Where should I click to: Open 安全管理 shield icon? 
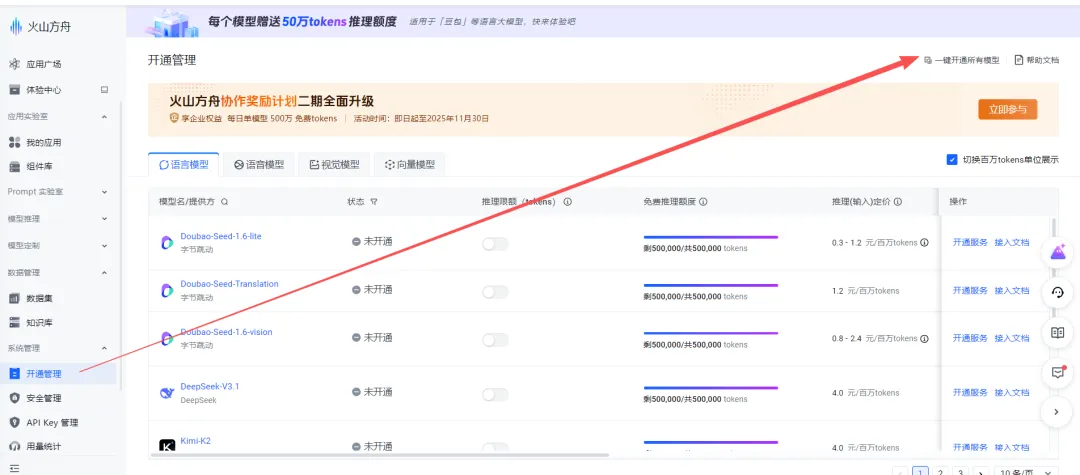coord(14,398)
